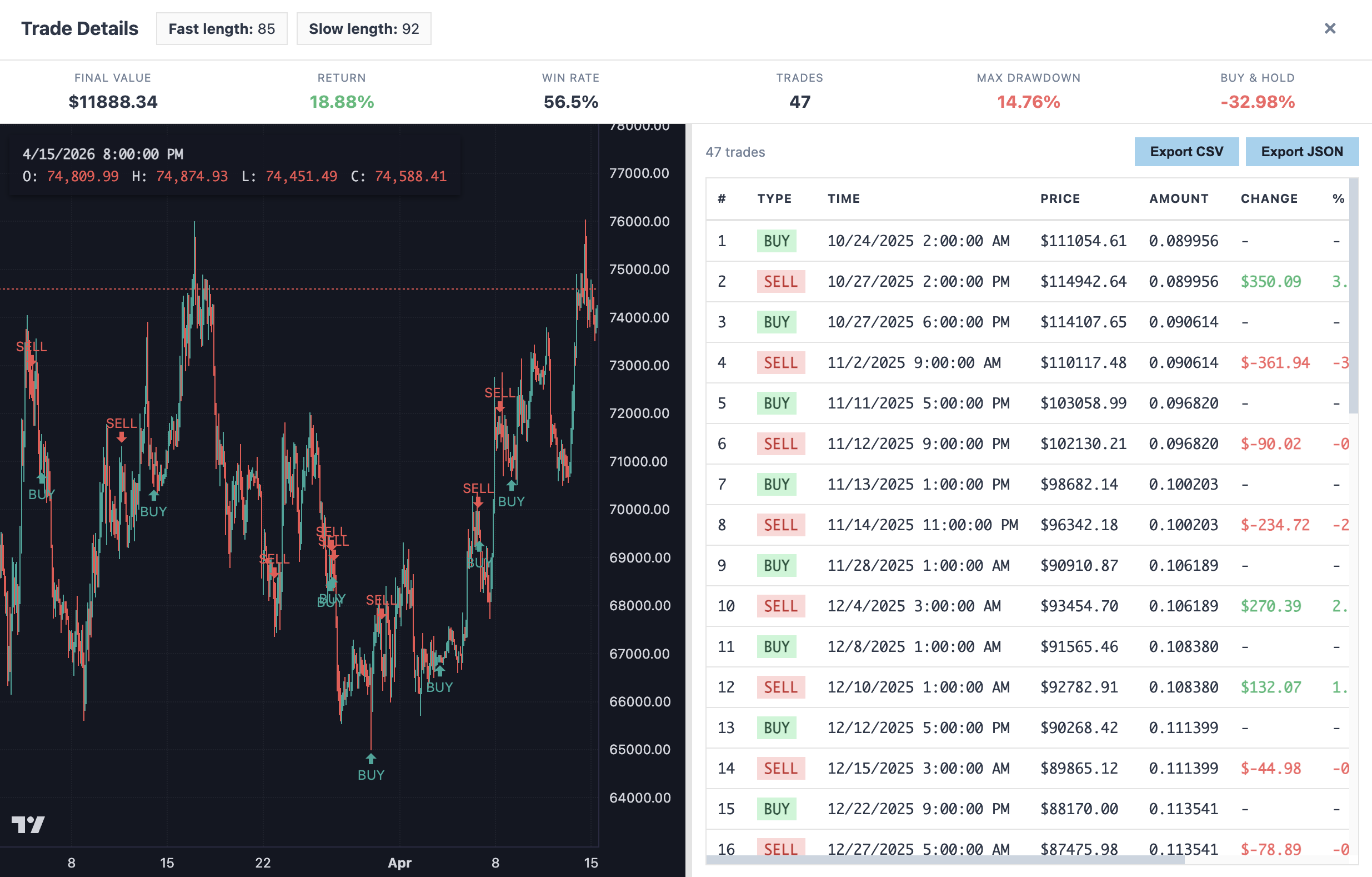Click the BUY badge on trade row 15

coord(776,808)
